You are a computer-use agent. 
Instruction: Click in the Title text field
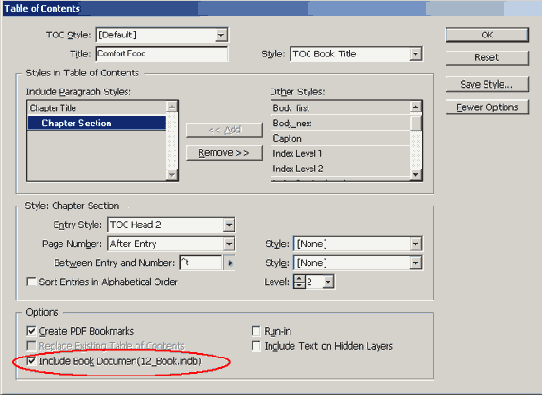pos(162,54)
